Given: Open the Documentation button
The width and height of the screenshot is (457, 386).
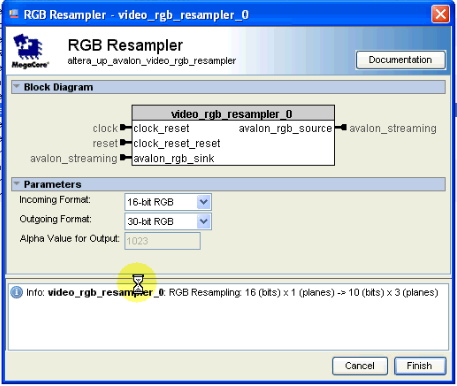Looking at the screenshot, I should point(400,60).
